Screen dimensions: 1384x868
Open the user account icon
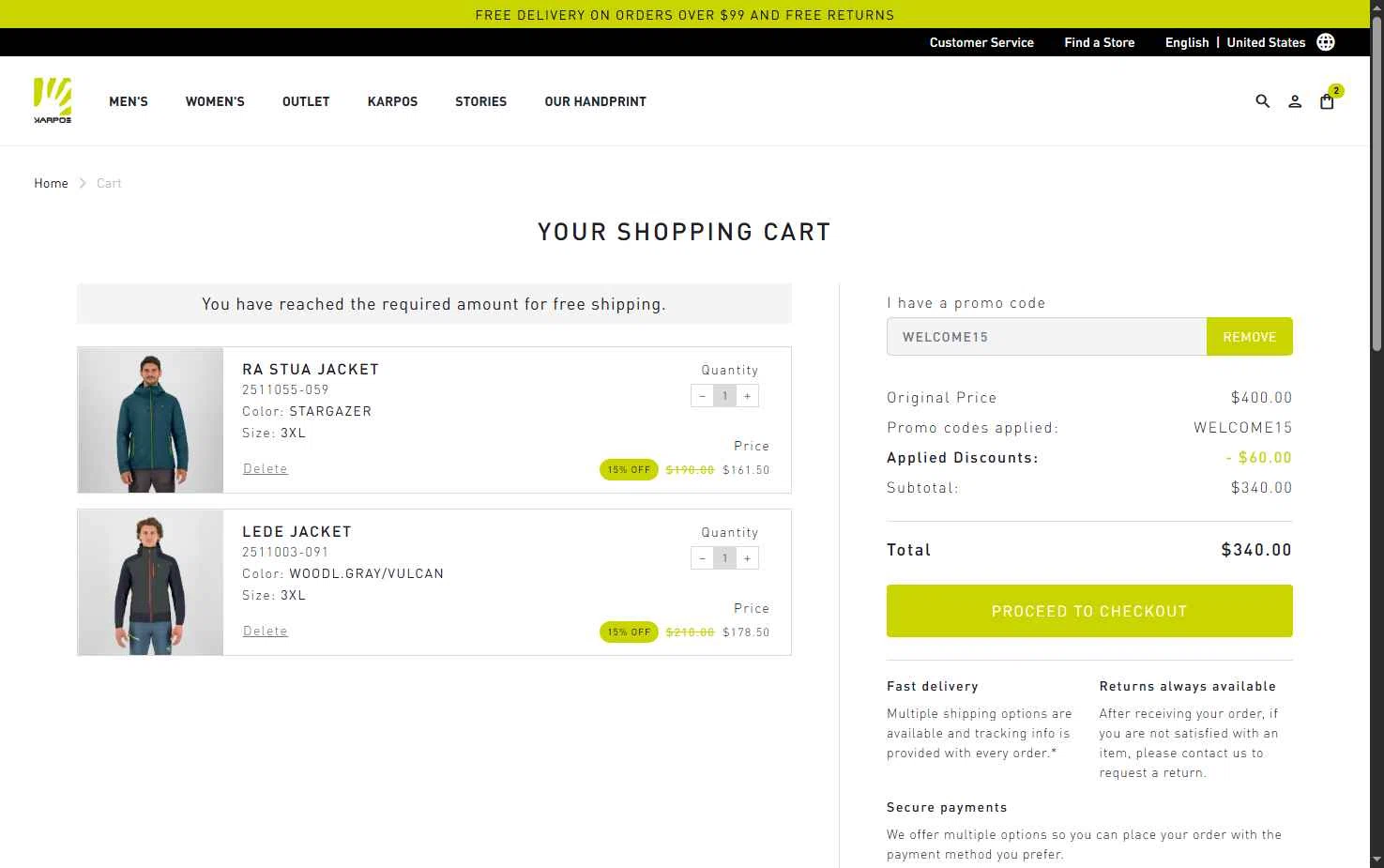pyautogui.click(x=1295, y=101)
